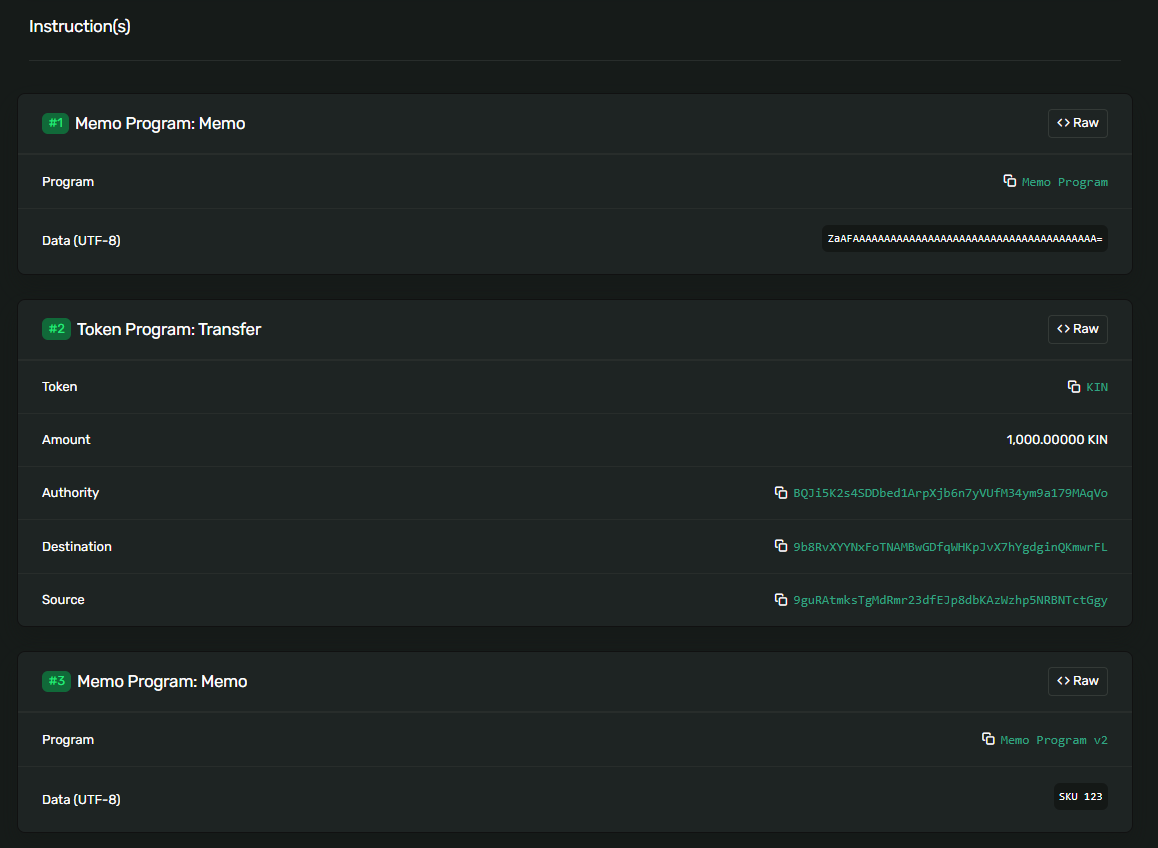Open the KIN token link
This screenshot has height=848, width=1158.
[1097, 387]
